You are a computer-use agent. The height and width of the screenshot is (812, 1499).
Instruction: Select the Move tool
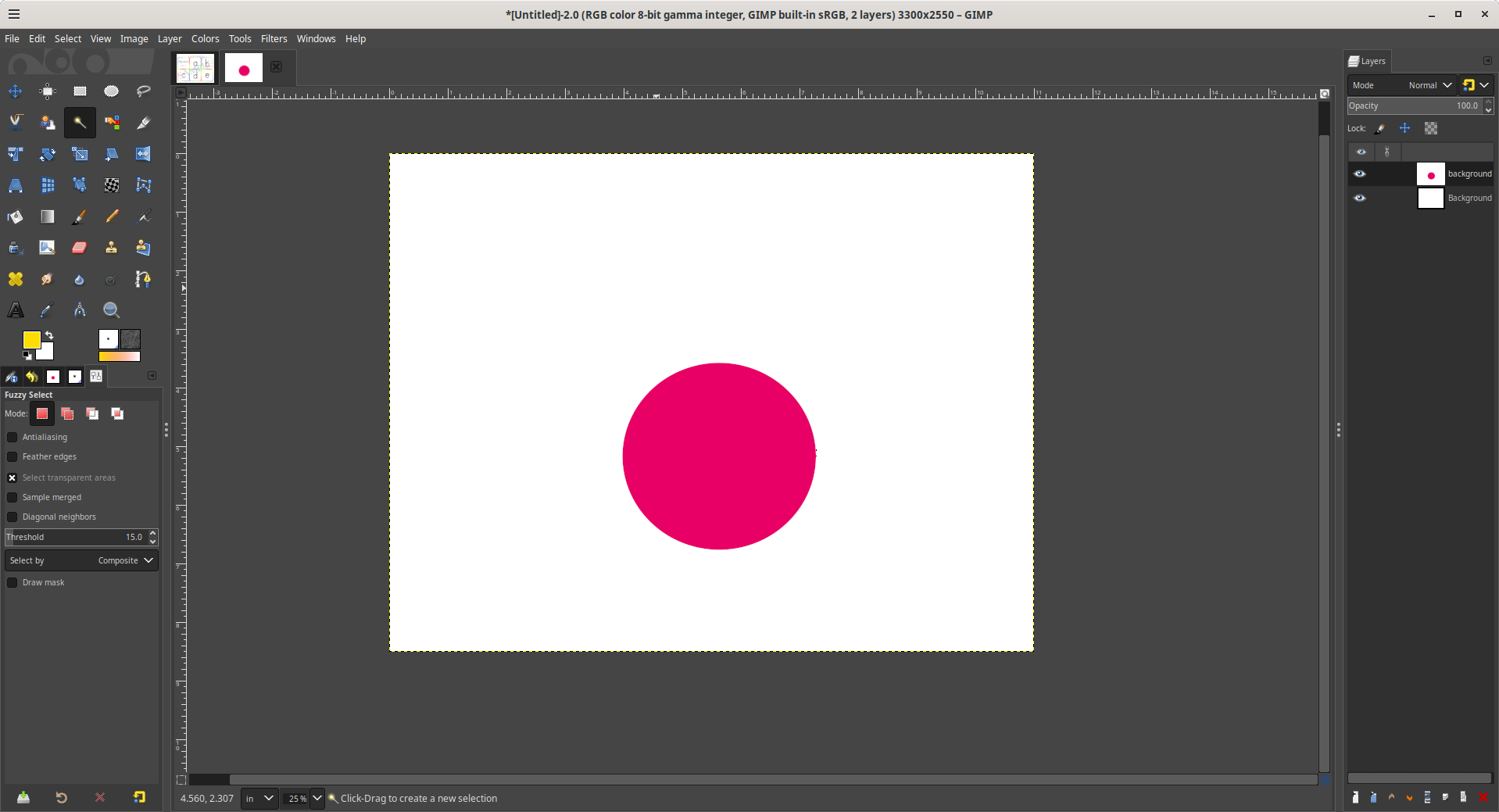[x=16, y=91]
